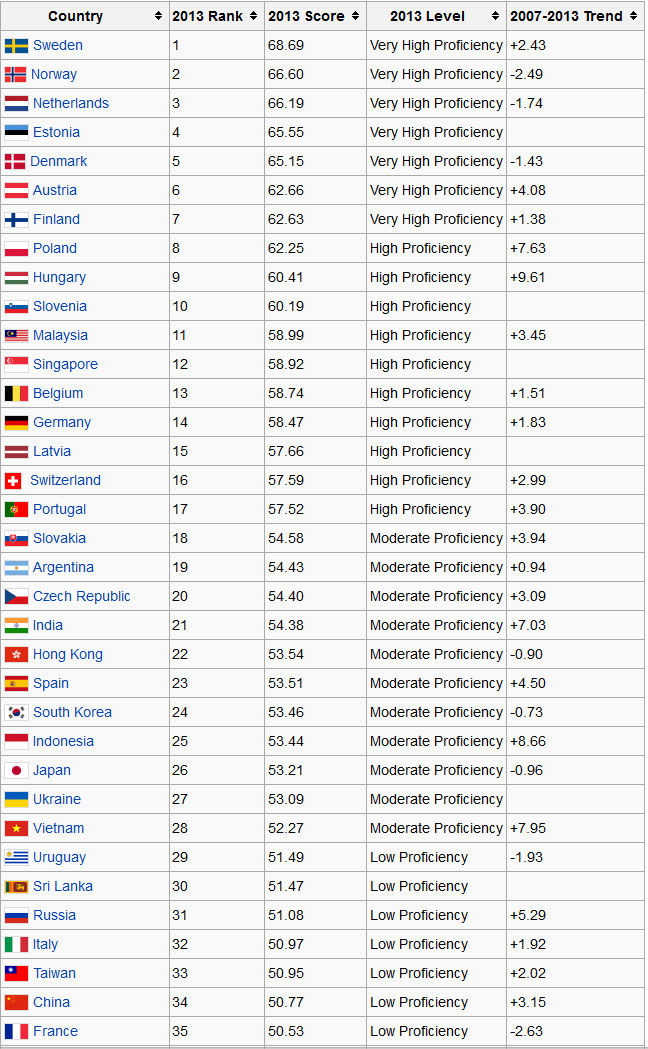Select the score value 57.52

[x=286, y=509]
